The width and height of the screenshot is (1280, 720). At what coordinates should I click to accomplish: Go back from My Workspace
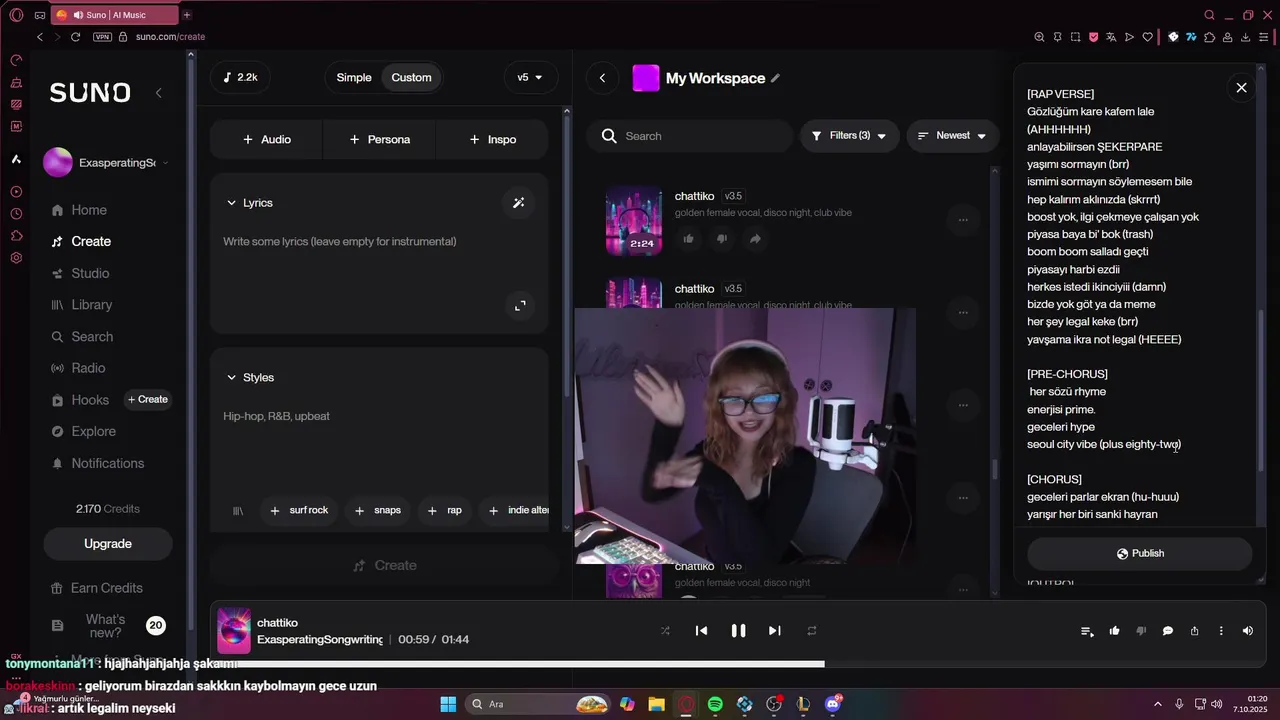click(x=602, y=78)
